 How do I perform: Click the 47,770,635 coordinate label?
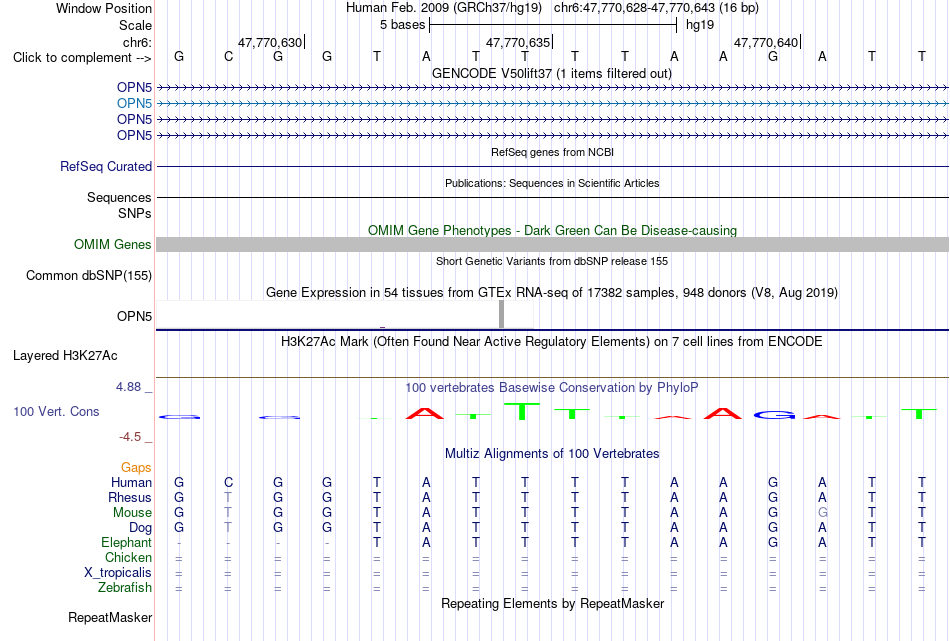[x=518, y=42]
